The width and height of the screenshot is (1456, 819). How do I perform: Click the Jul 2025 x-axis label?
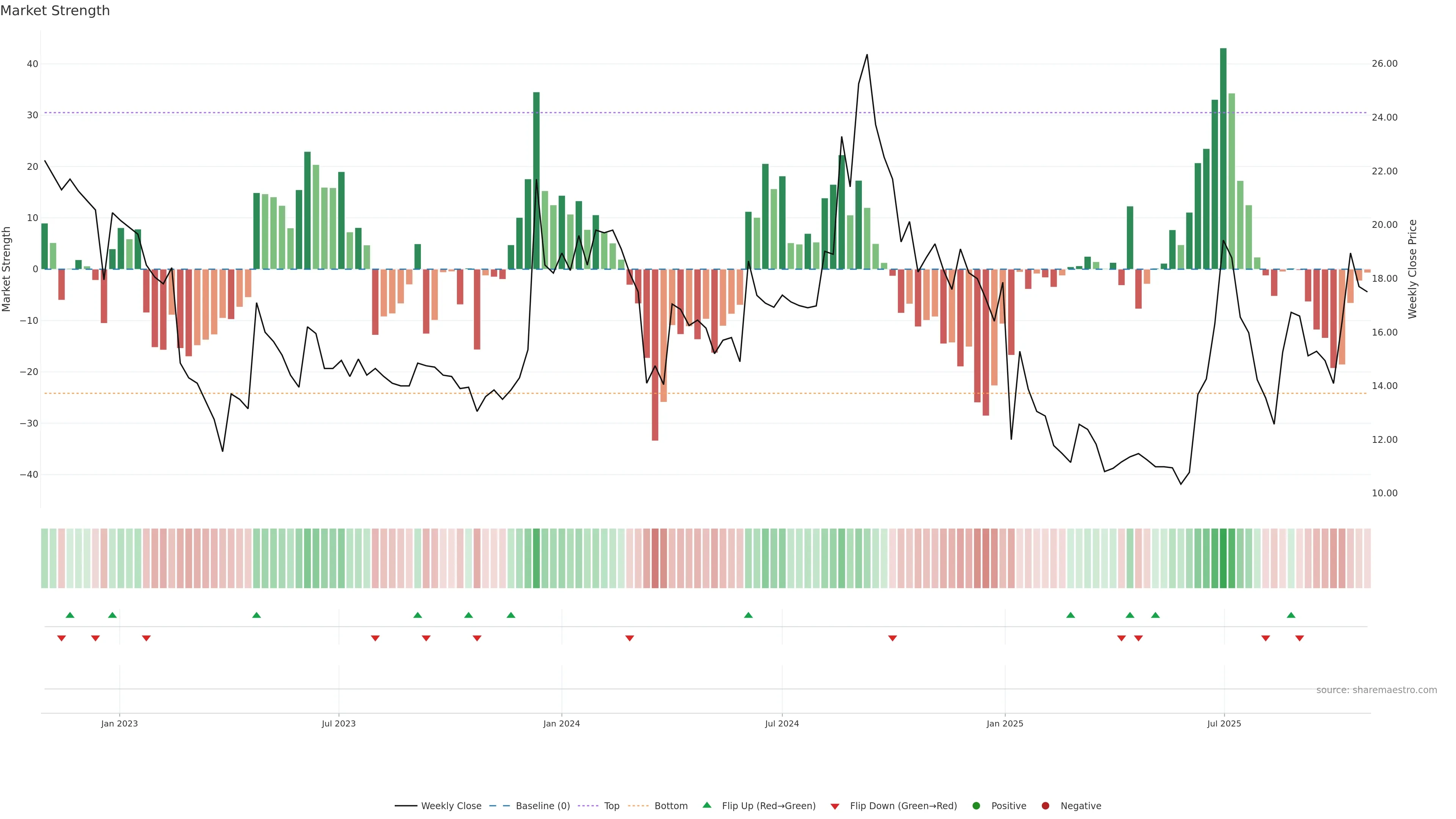1224,723
